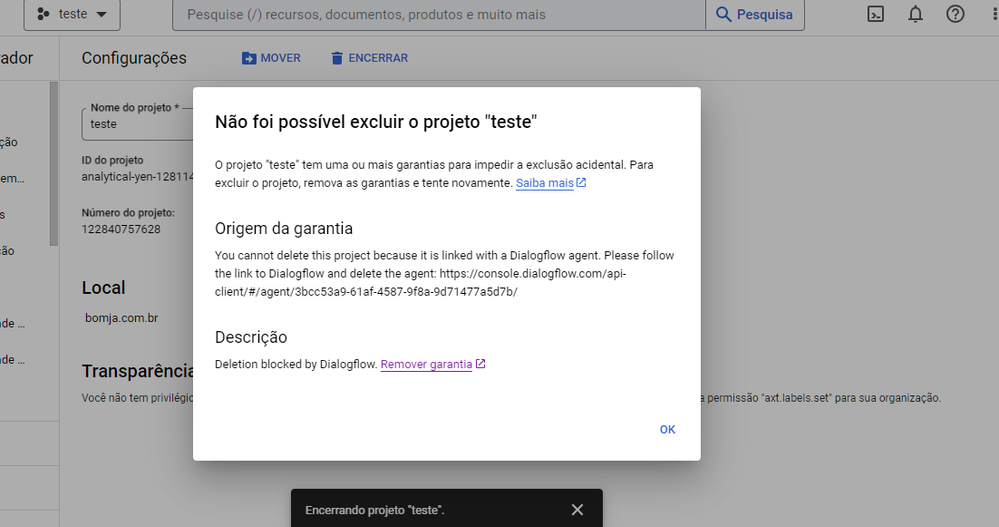Open the Remover garantia link

pos(433,364)
